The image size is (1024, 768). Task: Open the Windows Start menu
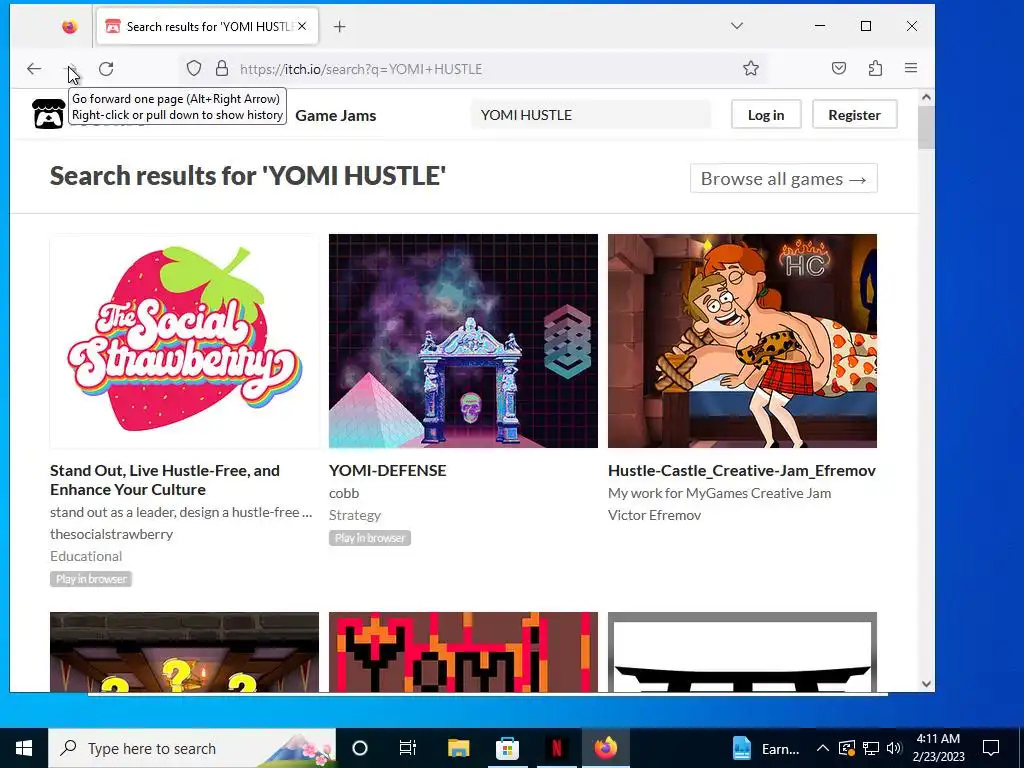[24, 748]
